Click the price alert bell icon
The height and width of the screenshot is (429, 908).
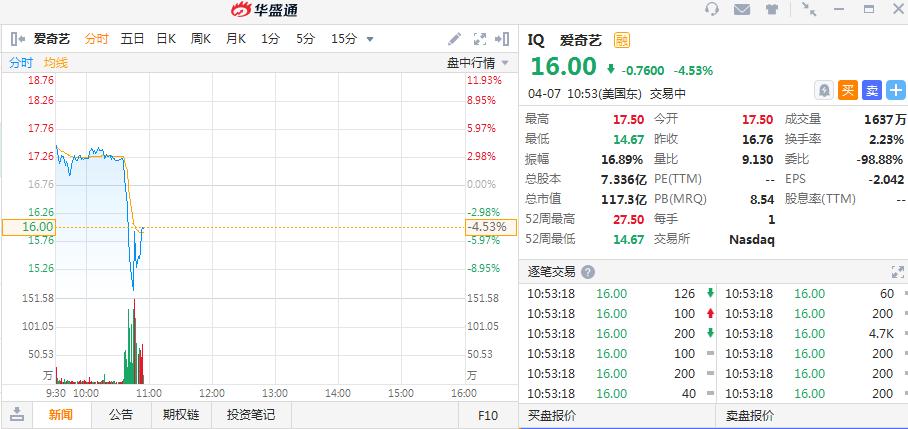point(823,90)
